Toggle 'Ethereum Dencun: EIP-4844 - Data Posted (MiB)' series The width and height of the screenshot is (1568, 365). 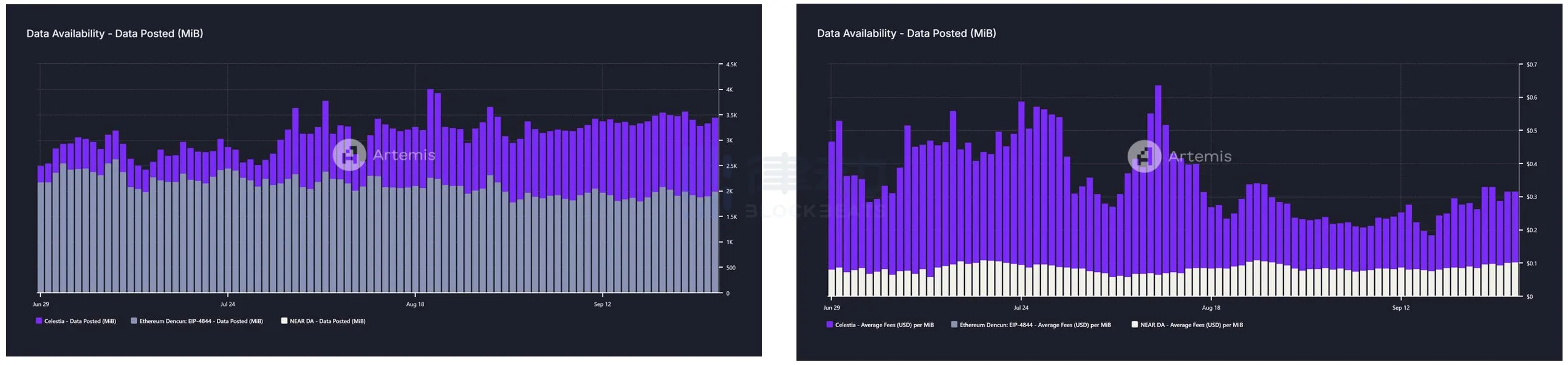[x=201, y=321]
